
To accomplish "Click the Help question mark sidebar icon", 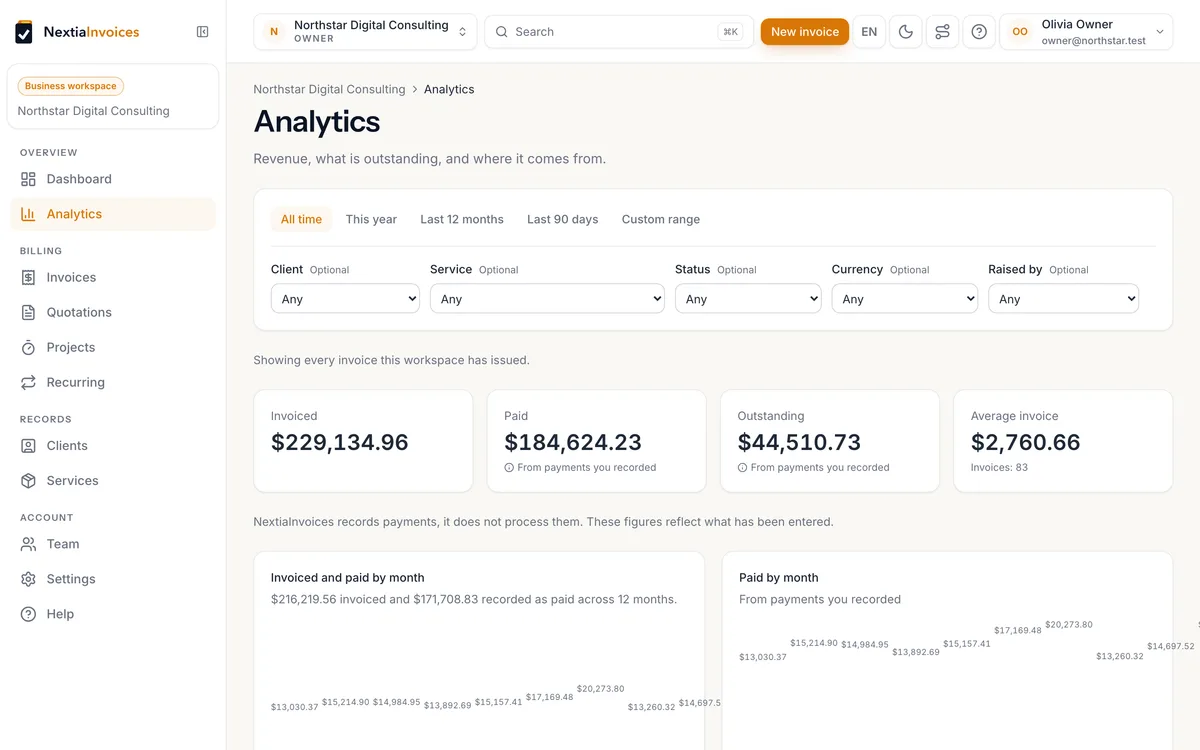I will (x=28, y=614).
